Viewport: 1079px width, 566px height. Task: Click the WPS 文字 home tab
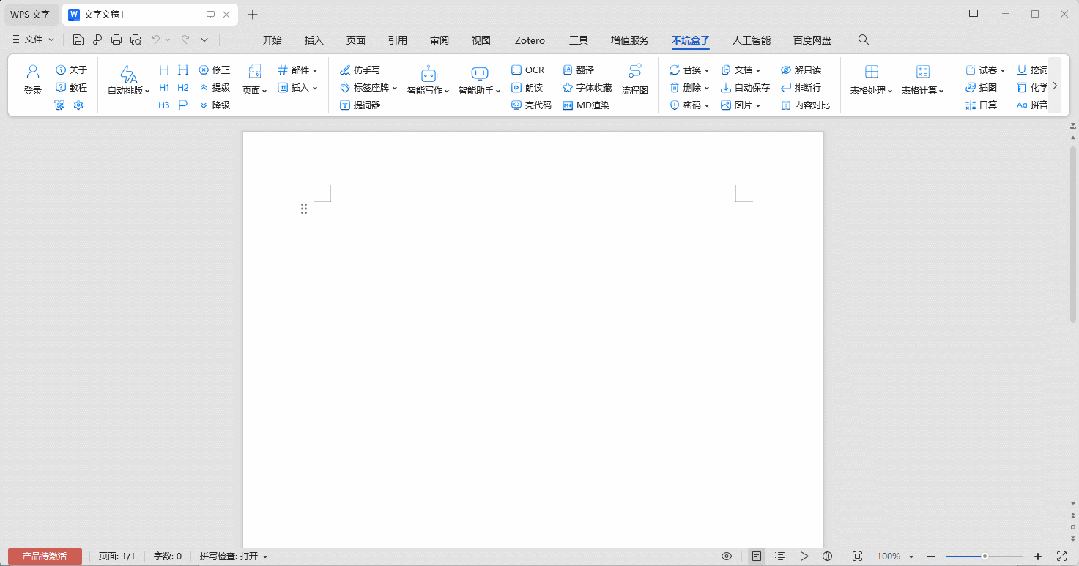tap(30, 14)
